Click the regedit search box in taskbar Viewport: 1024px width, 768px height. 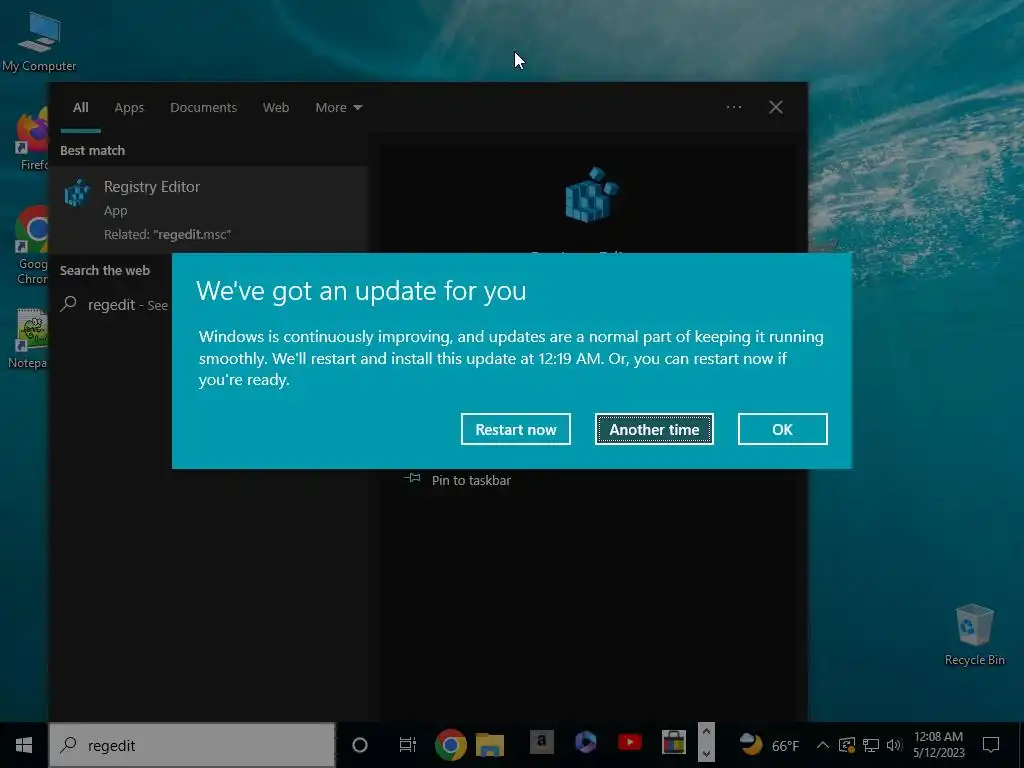192,745
